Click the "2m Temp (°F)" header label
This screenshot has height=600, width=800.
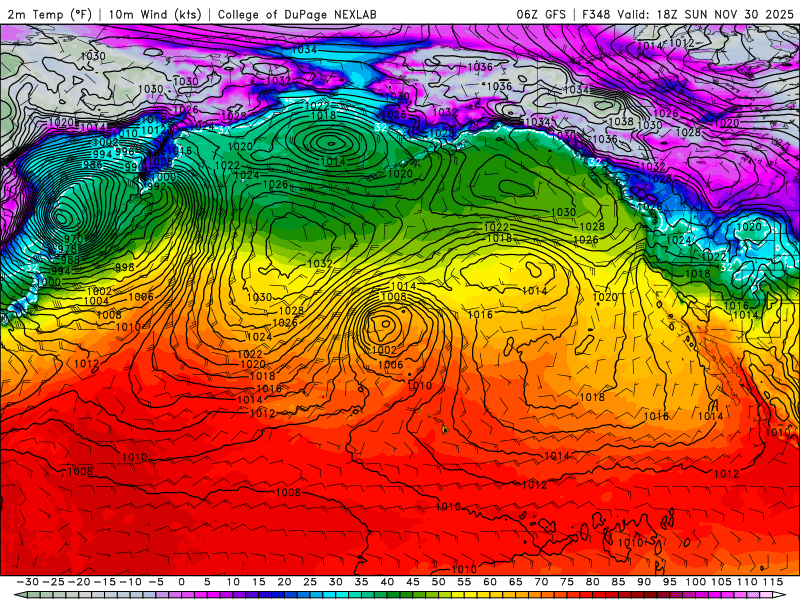pyautogui.click(x=49, y=14)
